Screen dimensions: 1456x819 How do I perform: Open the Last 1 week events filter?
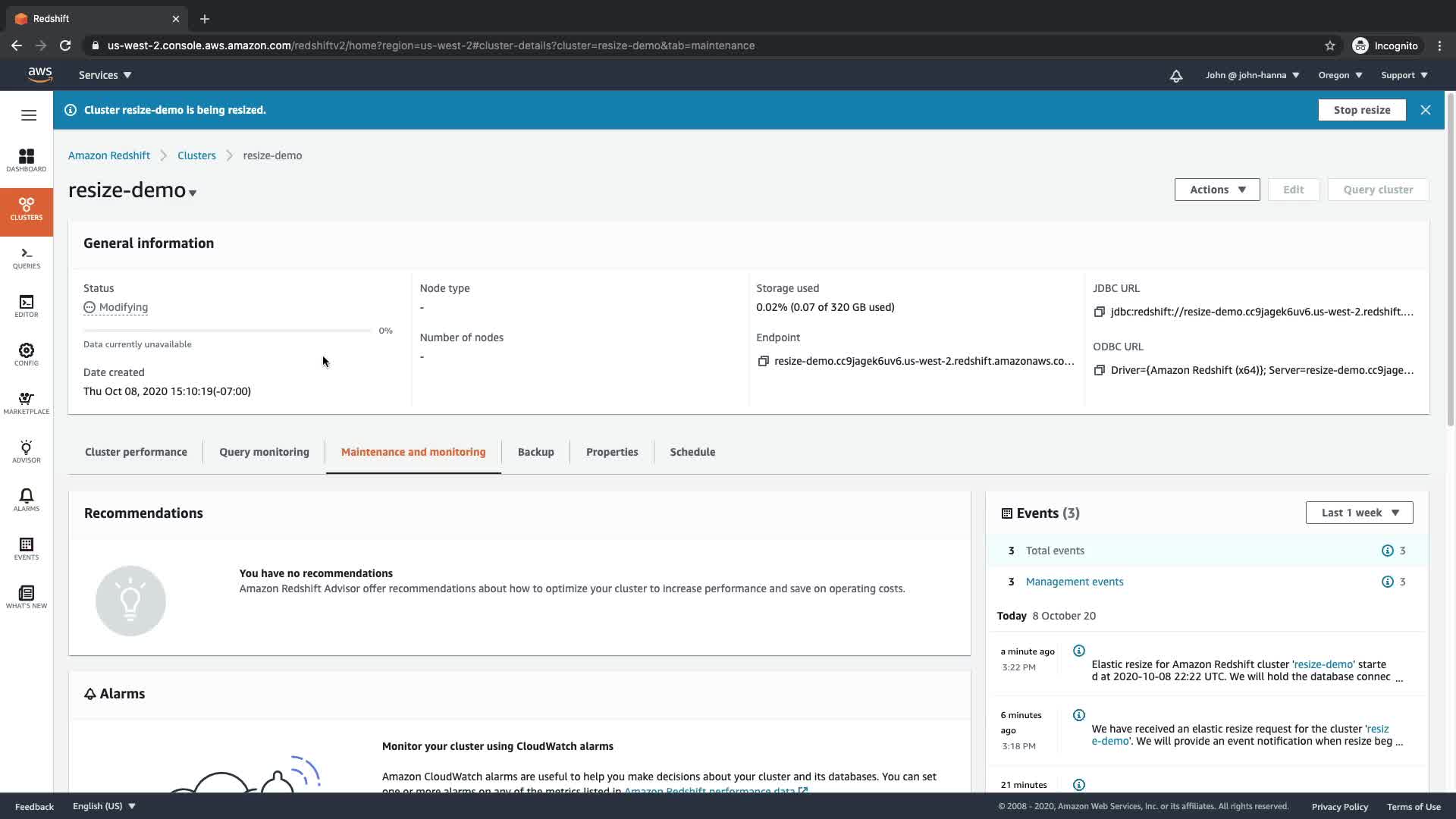[x=1359, y=513]
